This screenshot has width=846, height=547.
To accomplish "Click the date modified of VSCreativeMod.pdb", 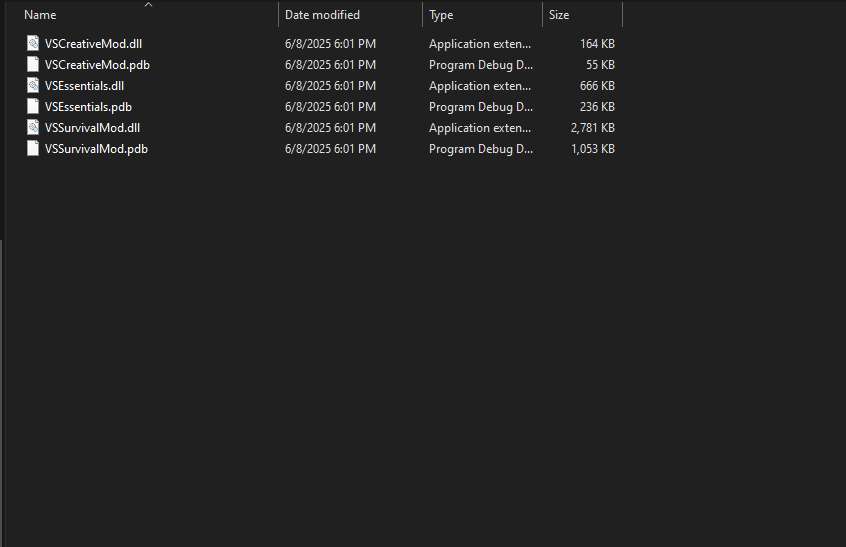I will pos(330,65).
